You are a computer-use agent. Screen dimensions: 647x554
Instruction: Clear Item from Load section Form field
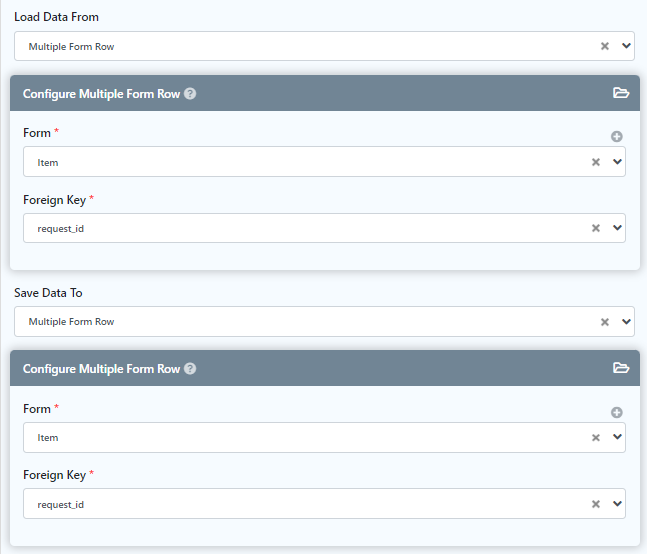pos(596,162)
